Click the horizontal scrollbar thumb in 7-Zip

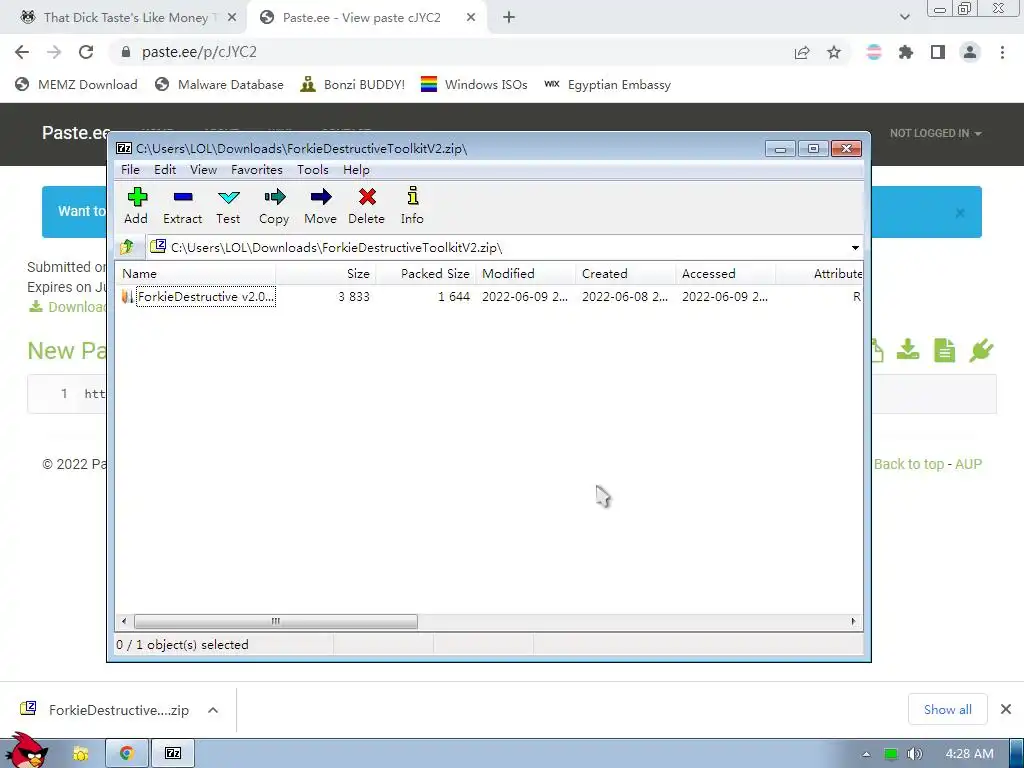[276, 621]
